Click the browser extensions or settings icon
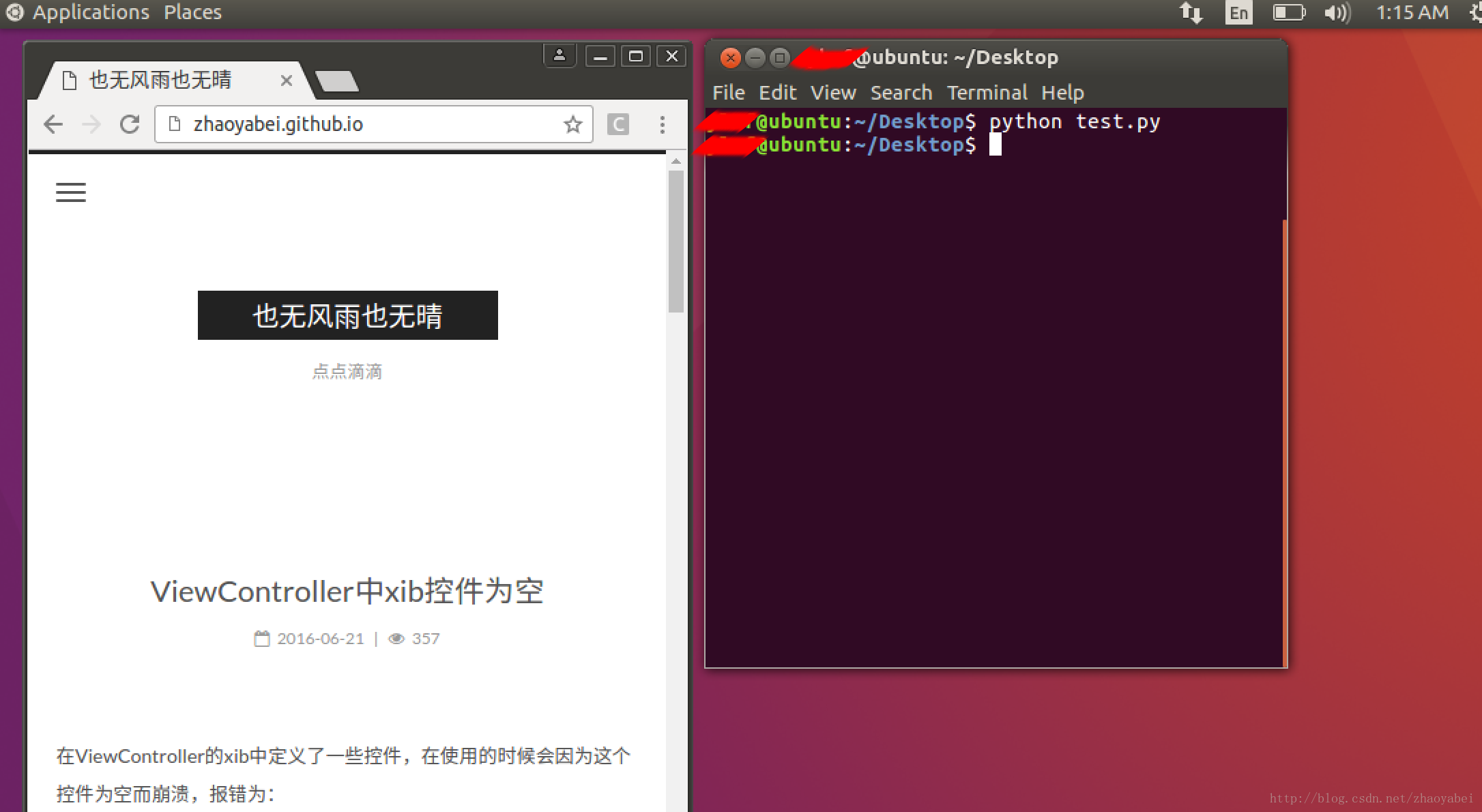1482x812 pixels. [x=662, y=123]
